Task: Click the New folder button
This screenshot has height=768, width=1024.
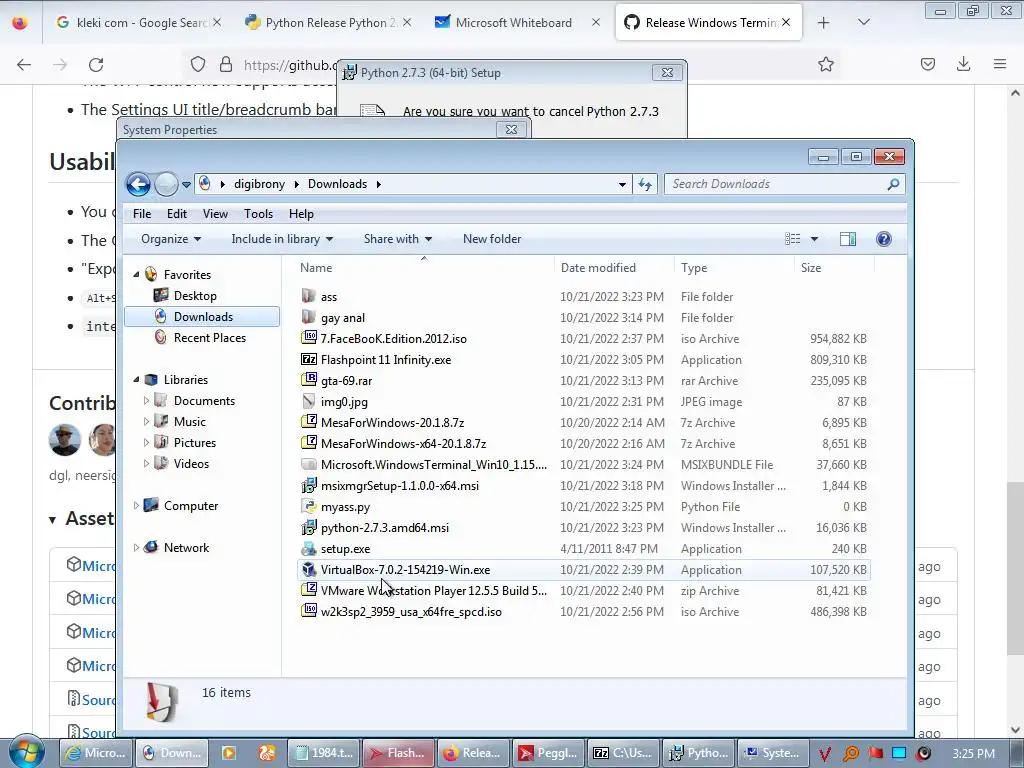Action: pos(492,239)
